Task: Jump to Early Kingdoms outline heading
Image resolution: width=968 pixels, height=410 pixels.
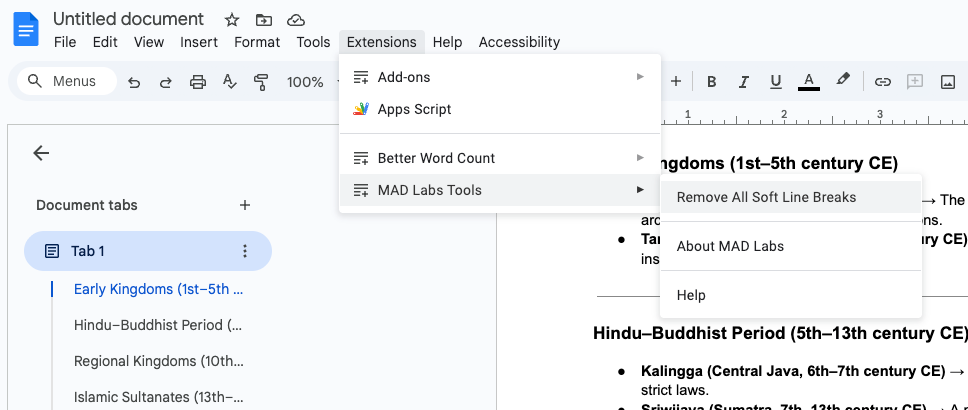Action: point(159,289)
